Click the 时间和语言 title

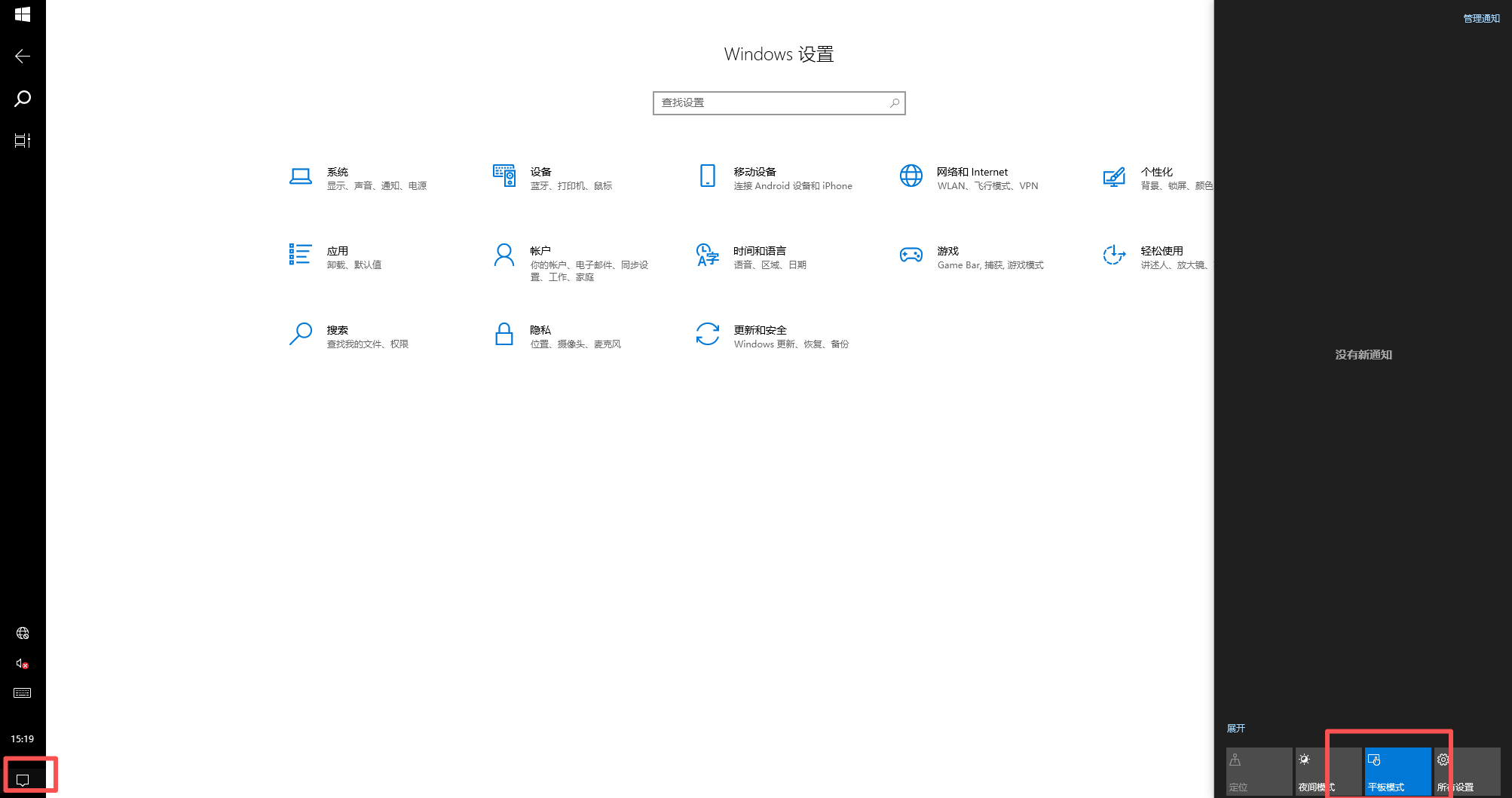tap(761, 252)
